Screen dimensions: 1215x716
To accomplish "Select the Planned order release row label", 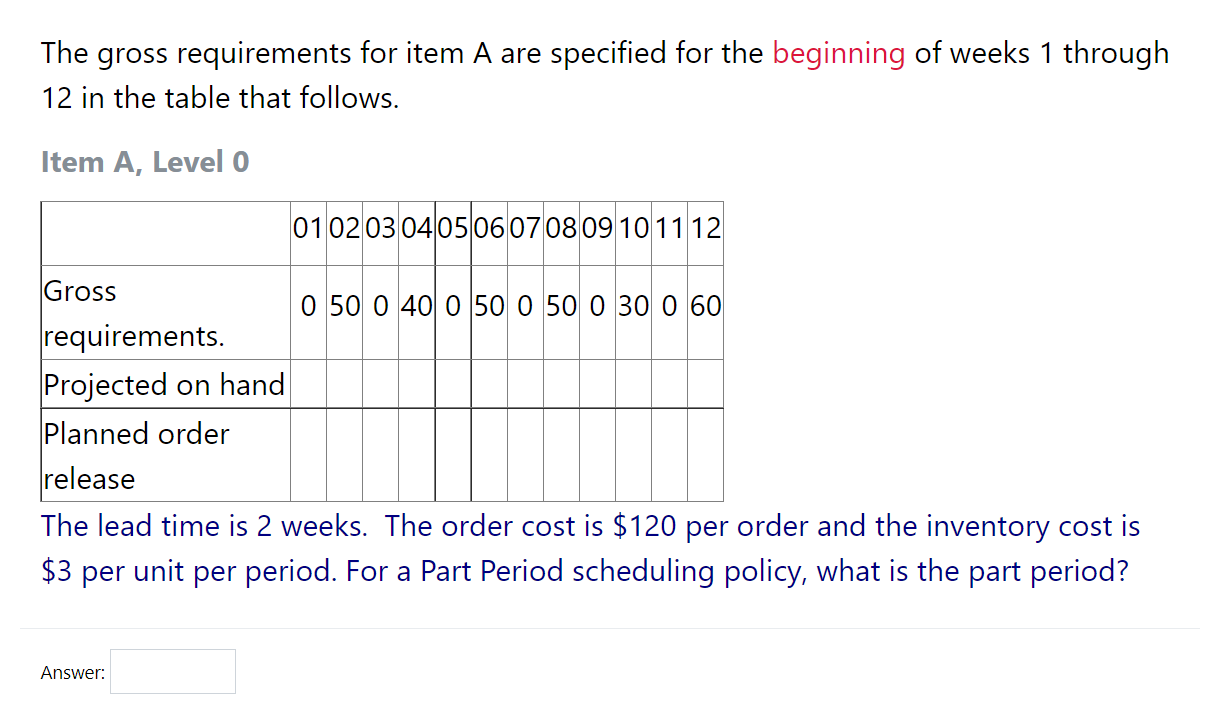I will point(136,455).
